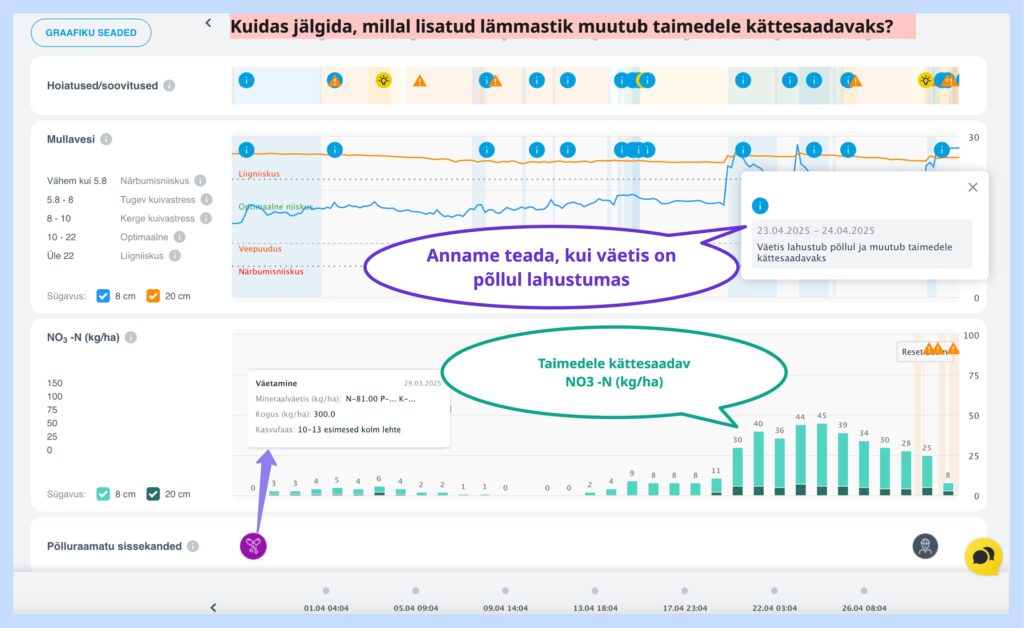Select the NO3-N bar labeled 45
Image resolution: width=1024 pixels, height=628 pixels.
(822, 460)
